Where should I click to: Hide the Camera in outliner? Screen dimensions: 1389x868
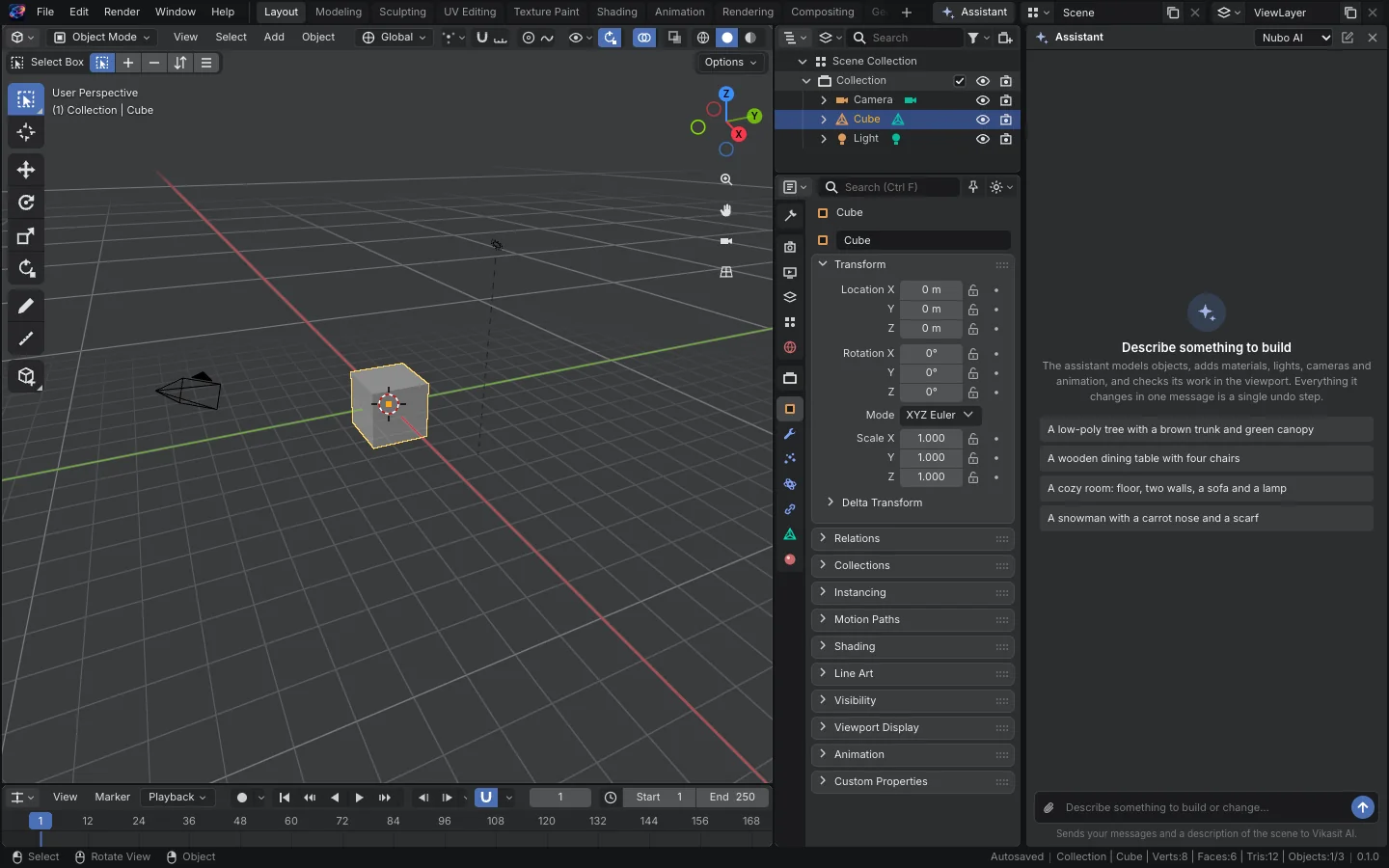(x=983, y=100)
